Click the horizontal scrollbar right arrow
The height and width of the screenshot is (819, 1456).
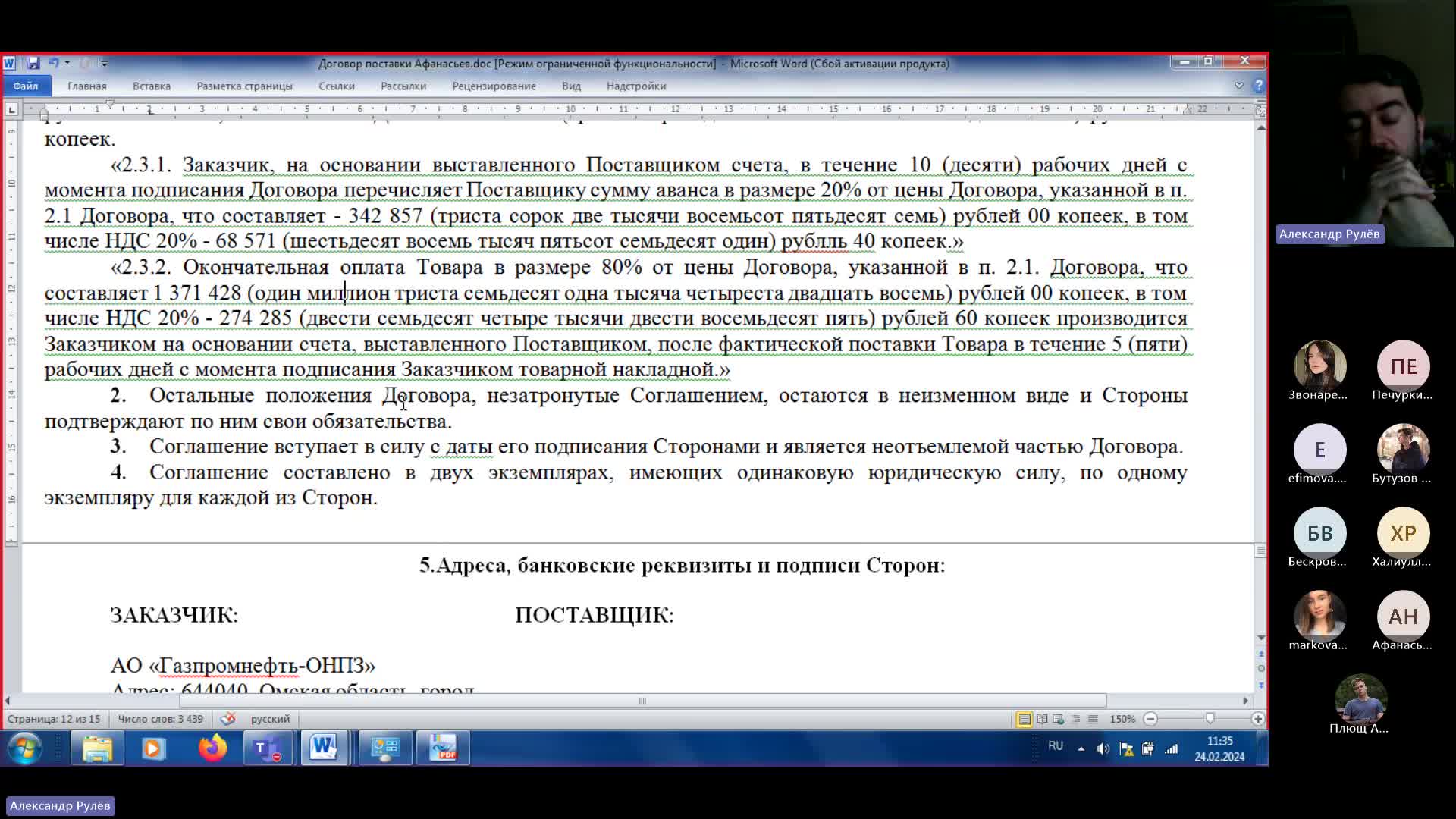point(1245,701)
